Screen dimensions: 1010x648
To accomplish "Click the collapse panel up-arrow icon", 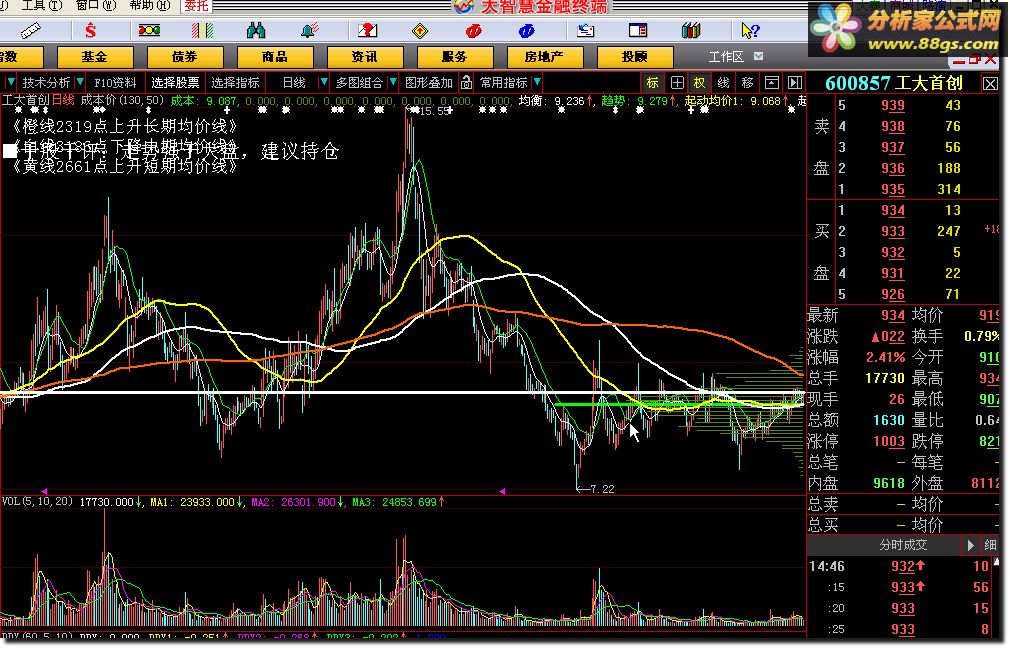I will point(772,82).
